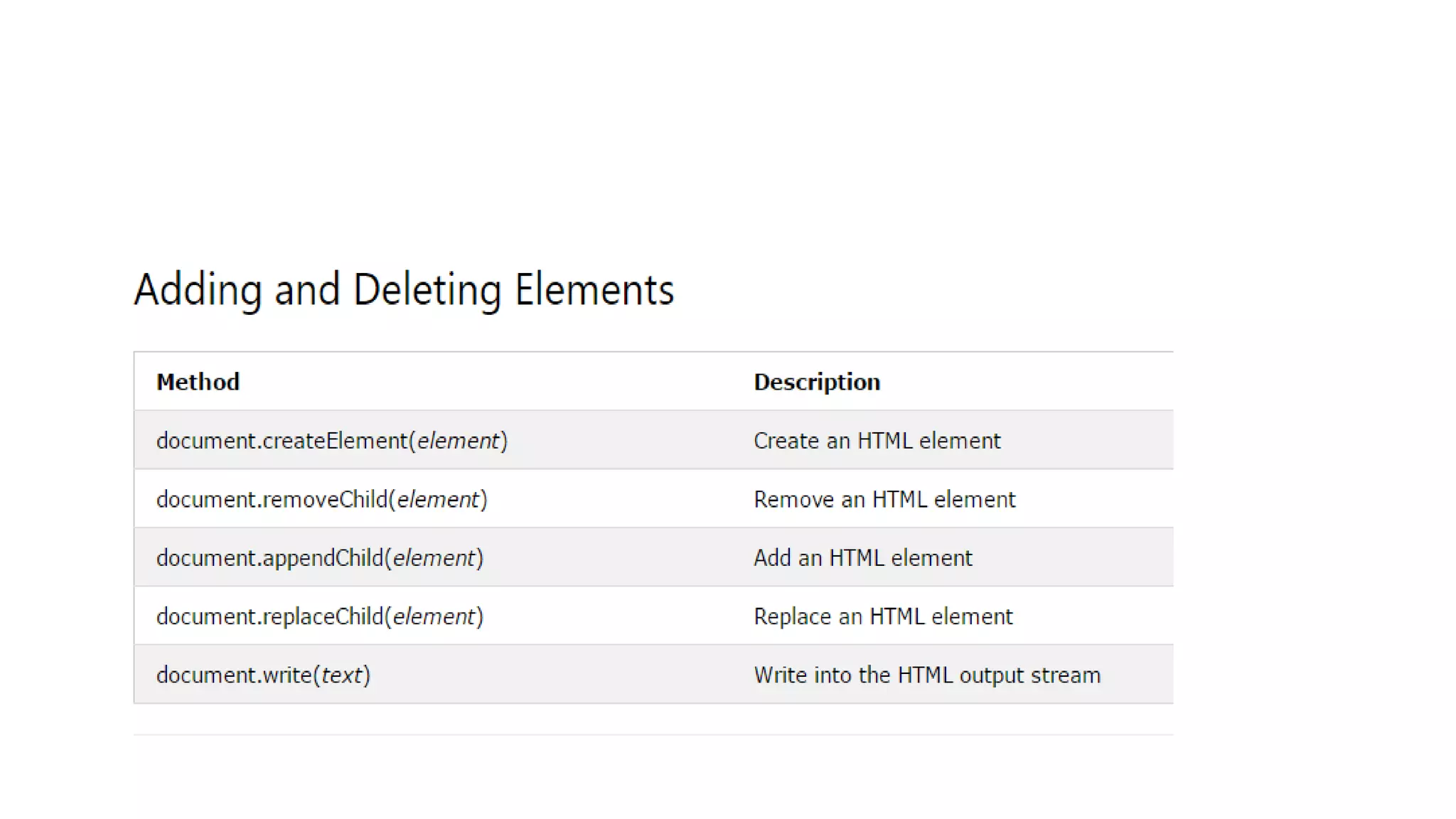
Task: Select the 'Method' column header
Action: 198,382
